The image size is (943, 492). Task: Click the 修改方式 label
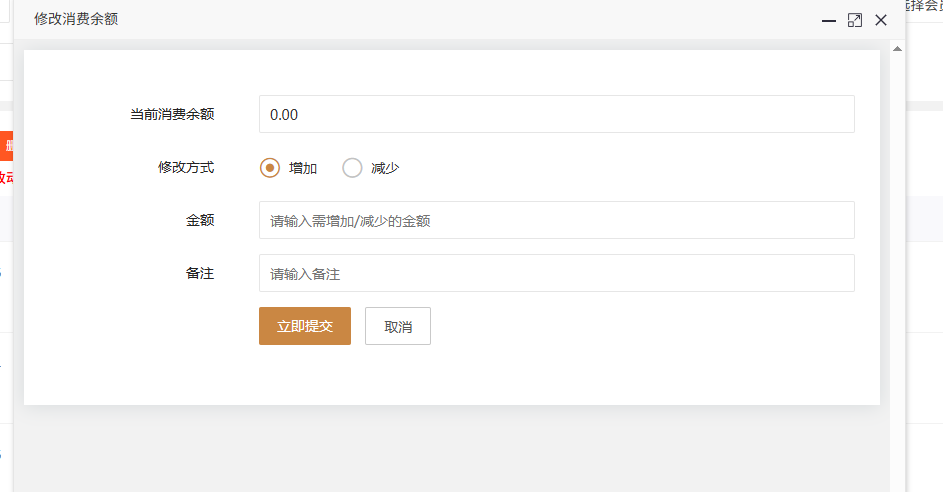click(186, 168)
